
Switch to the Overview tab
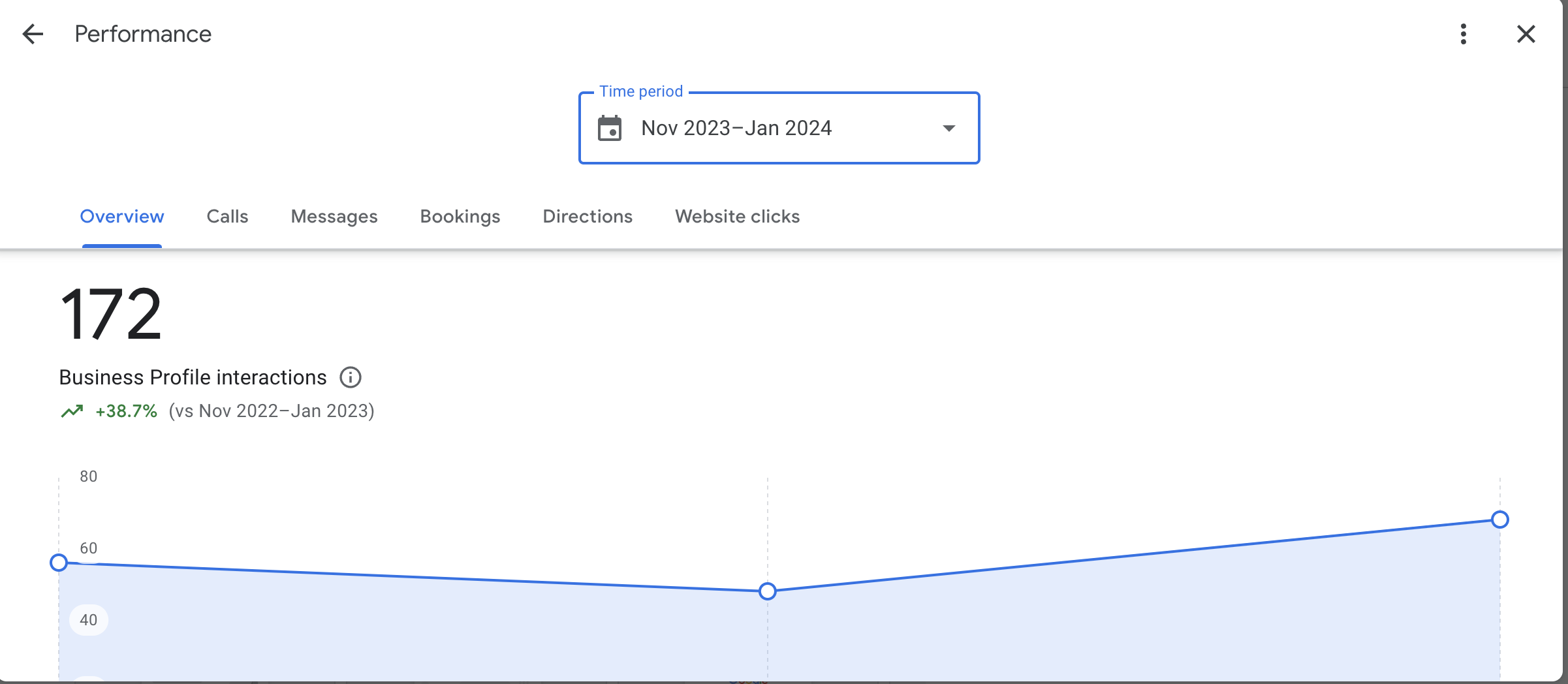[122, 217]
